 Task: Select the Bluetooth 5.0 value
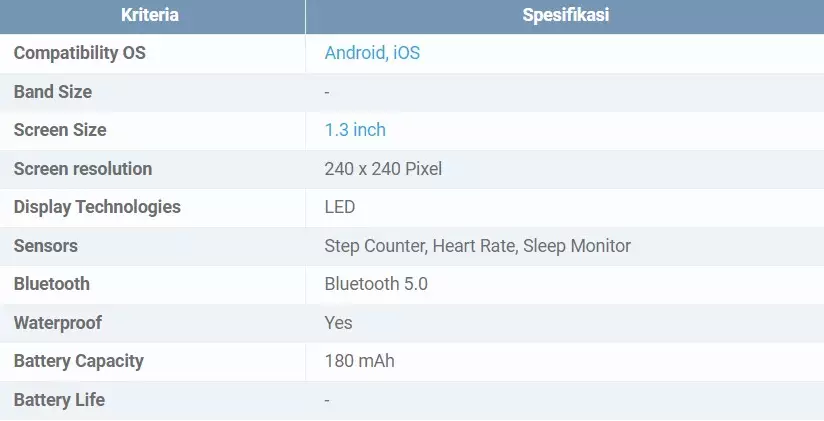(376, 284)
